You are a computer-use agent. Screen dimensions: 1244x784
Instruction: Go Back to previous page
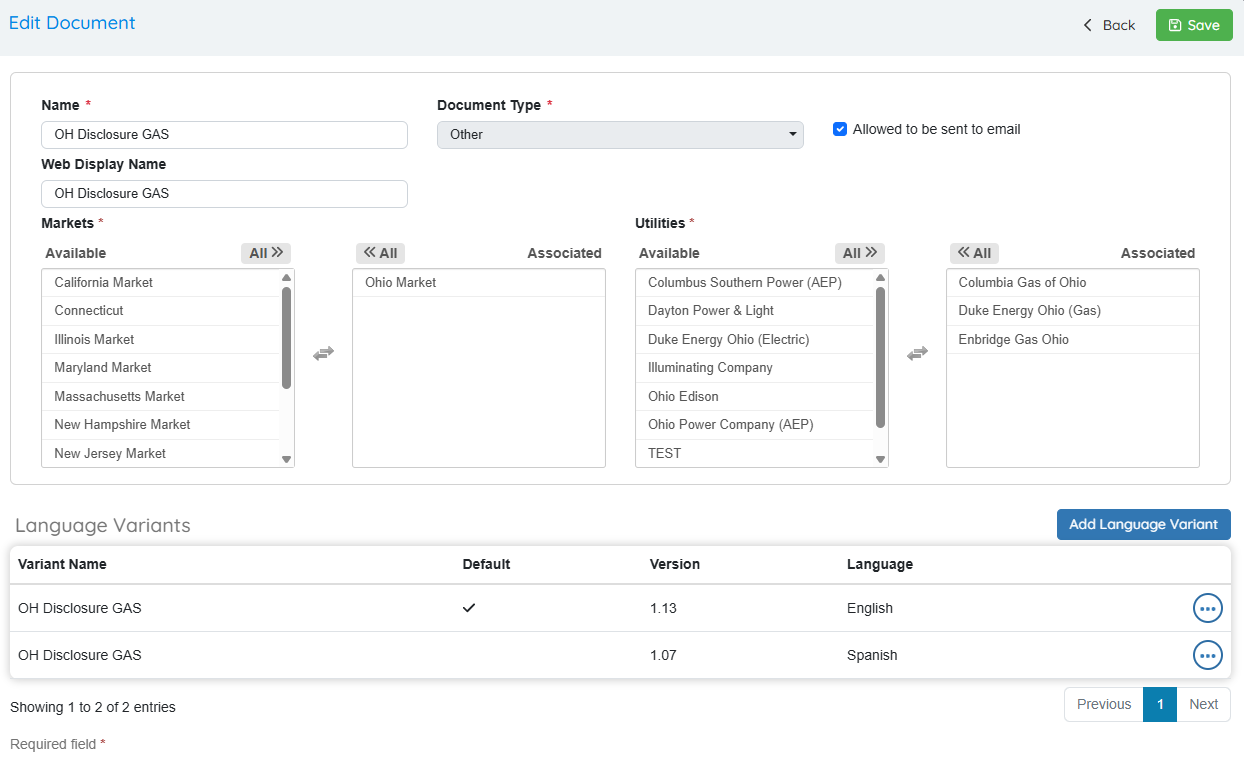[x=1108, y=25]
